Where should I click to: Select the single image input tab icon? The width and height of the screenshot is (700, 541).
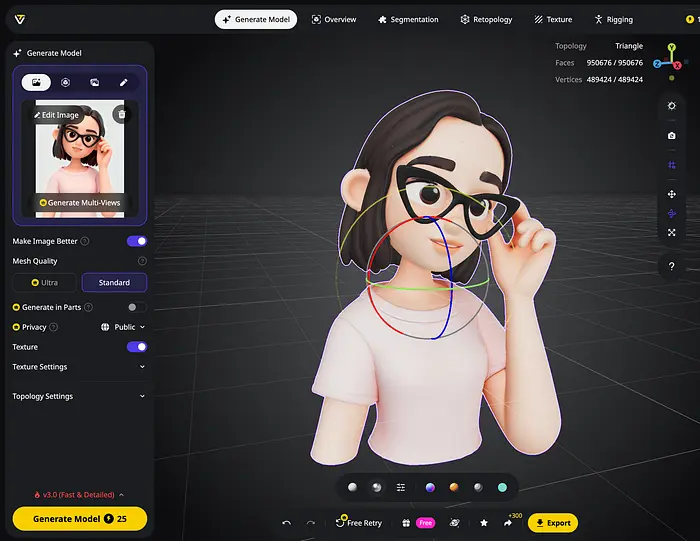[x=36, y=82]
